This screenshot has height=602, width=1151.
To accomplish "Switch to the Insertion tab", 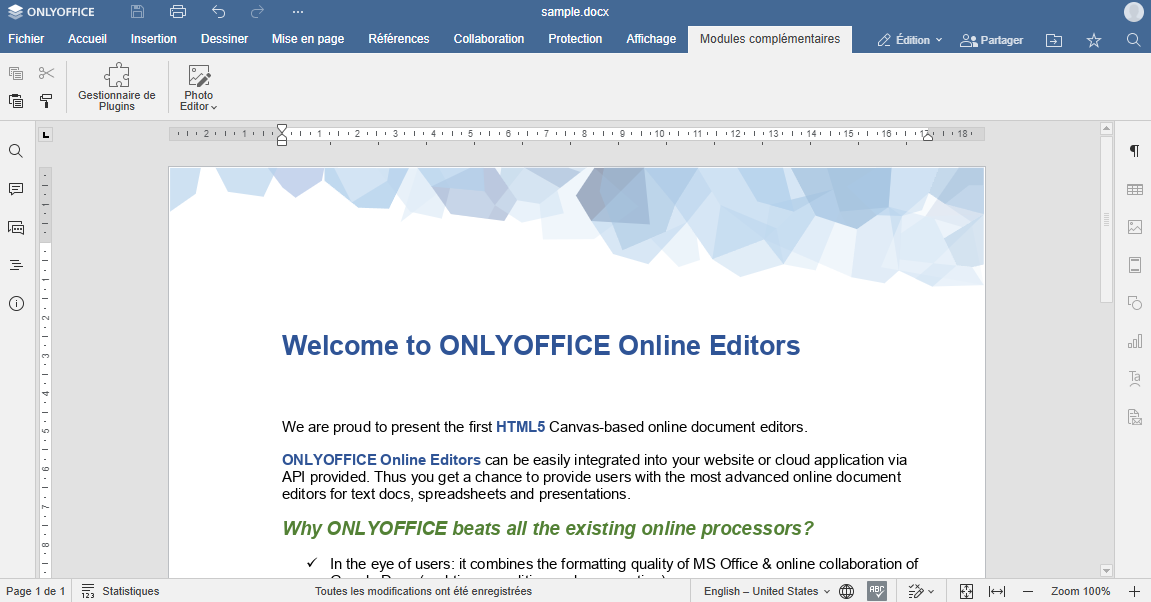I will point(153,39).
